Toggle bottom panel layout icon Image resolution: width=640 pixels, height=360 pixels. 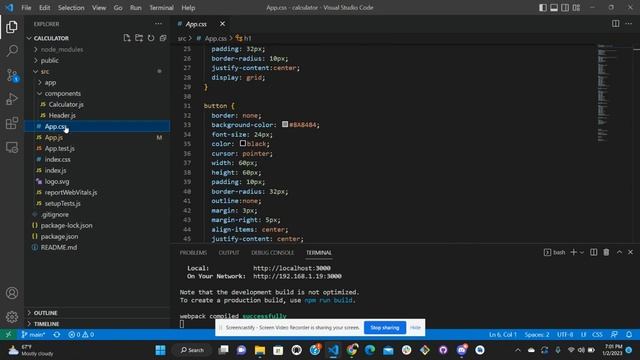tap(554, 7)
